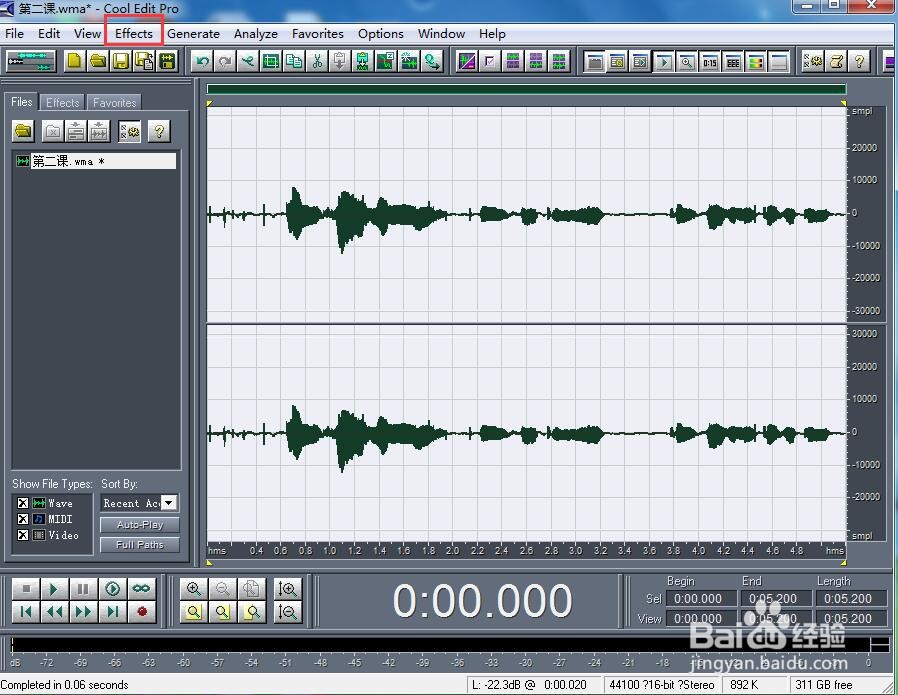Click the Sel Length time field

[x=849, y=599]
